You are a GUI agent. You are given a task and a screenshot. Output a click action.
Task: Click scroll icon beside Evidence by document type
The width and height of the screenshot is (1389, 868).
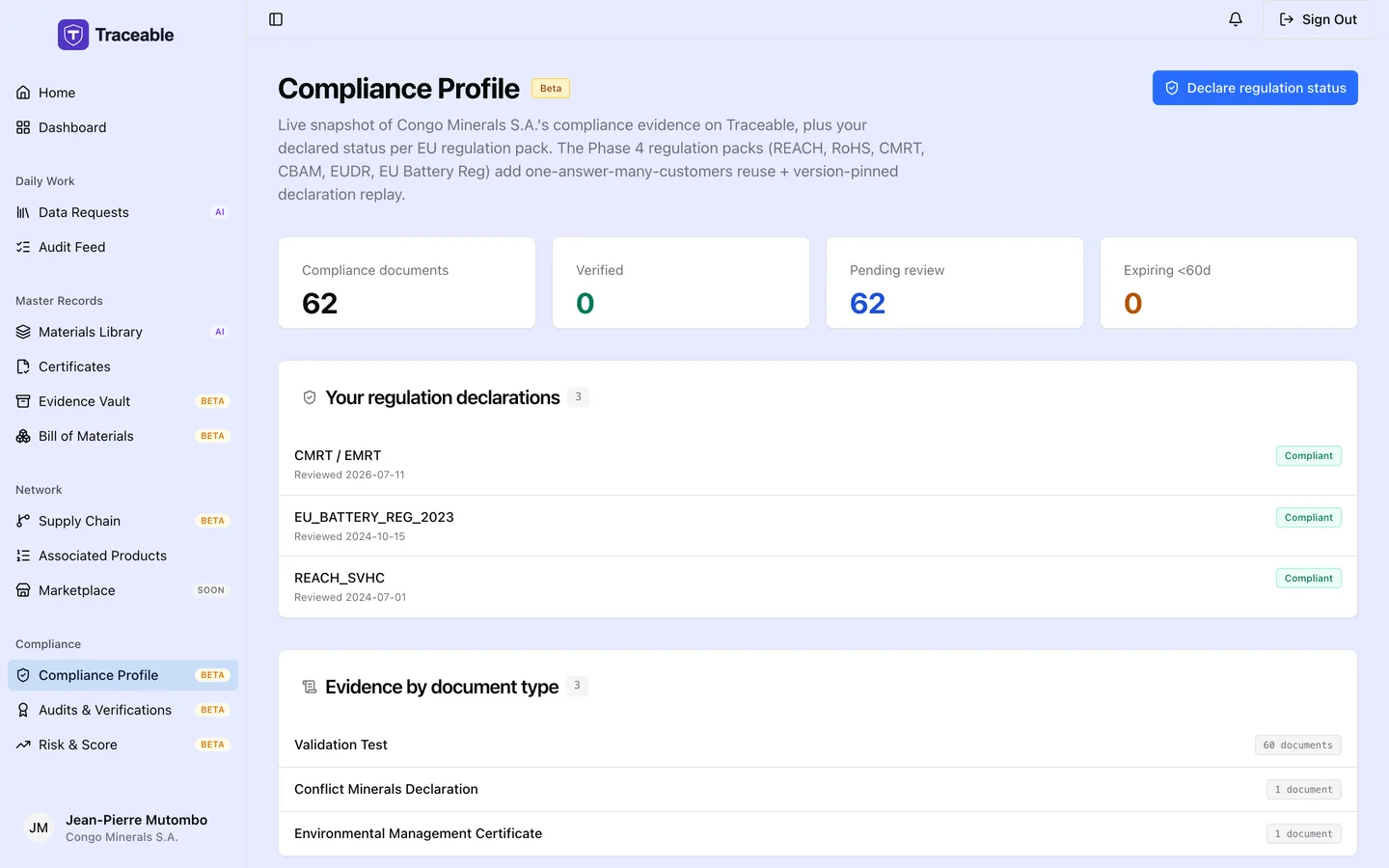[310, 687]
